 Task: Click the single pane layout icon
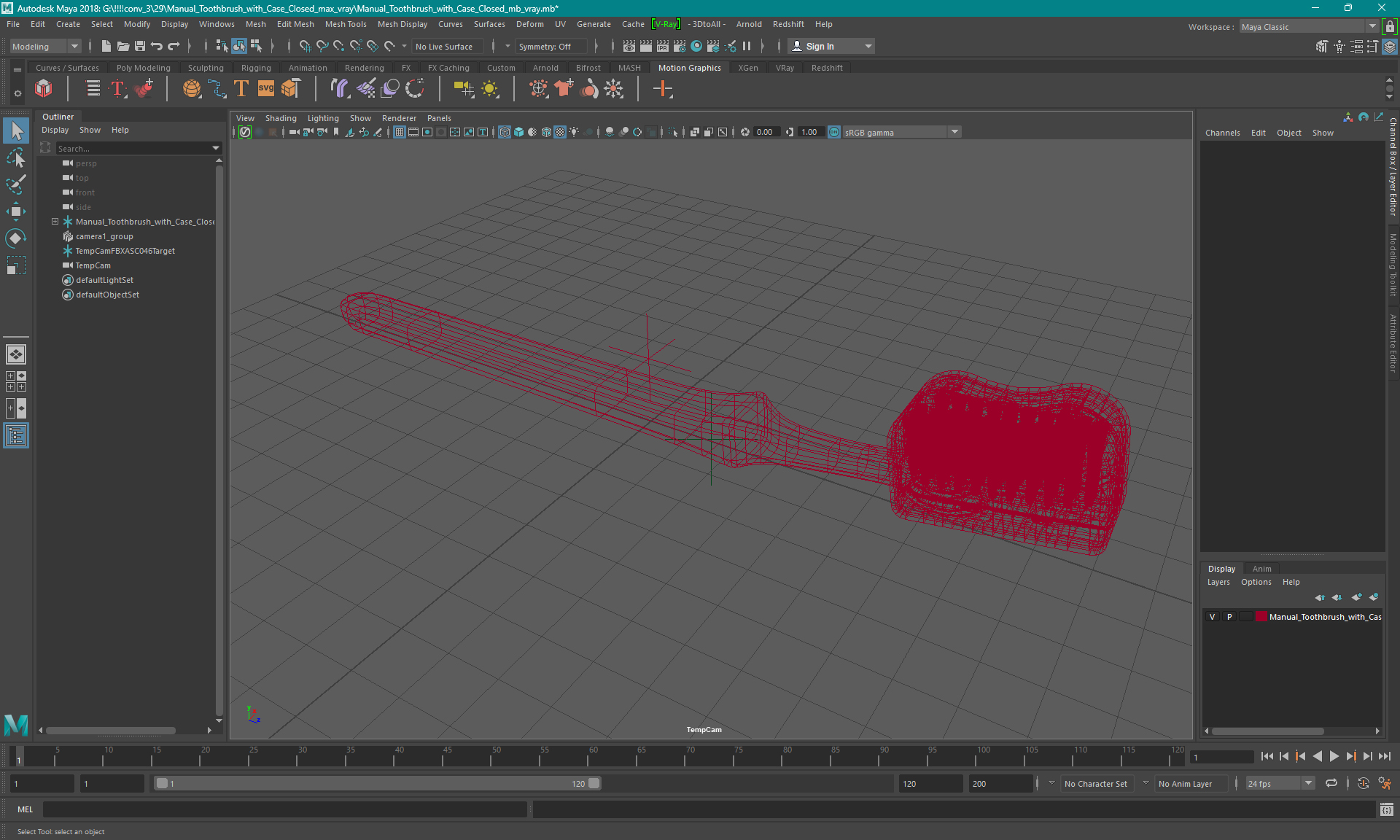16,354
